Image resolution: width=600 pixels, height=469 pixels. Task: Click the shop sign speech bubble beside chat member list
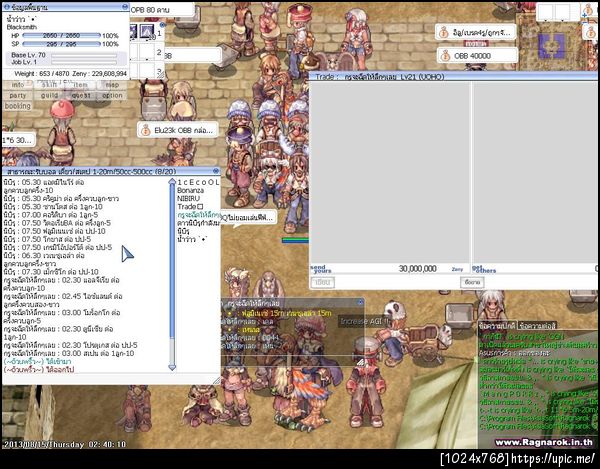(x=248, y=218)
